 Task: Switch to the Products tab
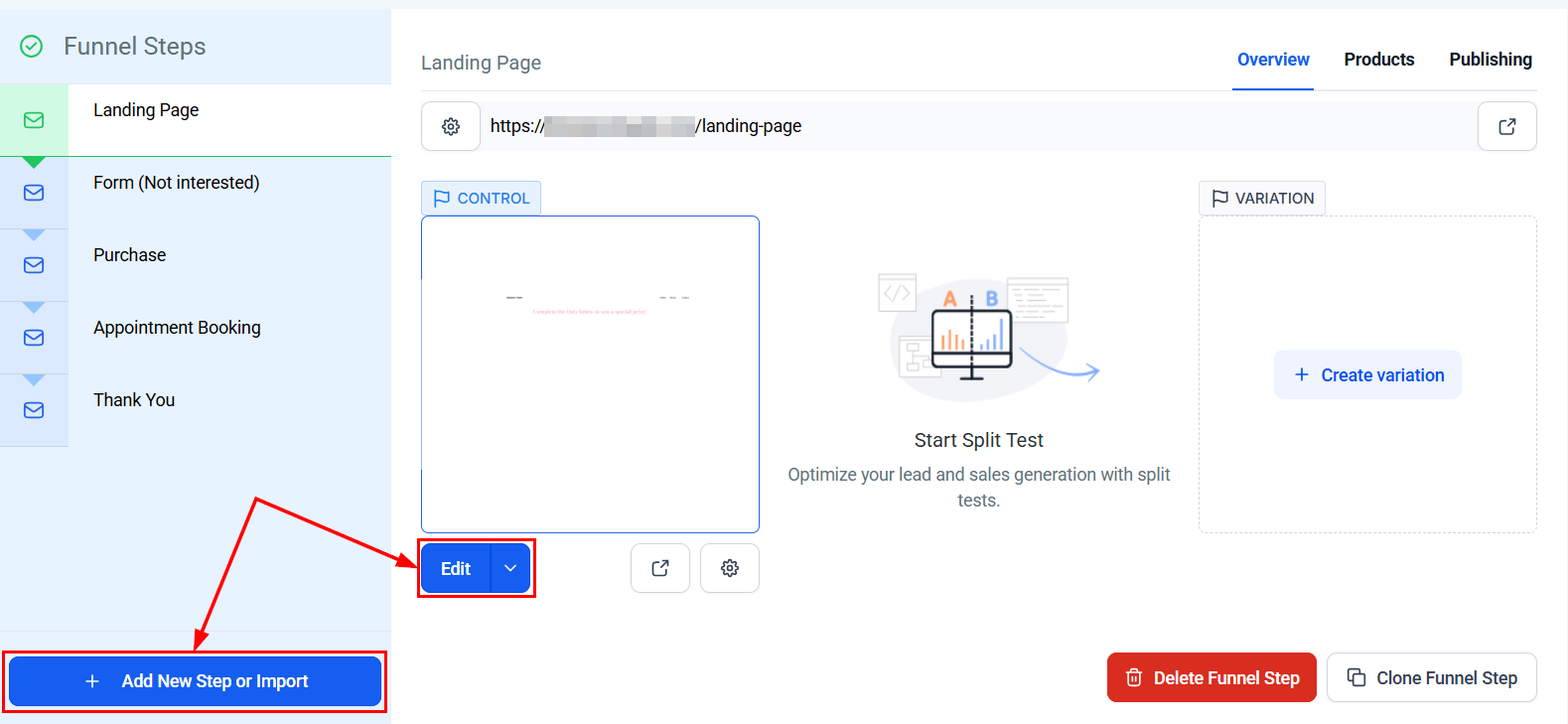pyautogui.click(x=1378, y=60)
